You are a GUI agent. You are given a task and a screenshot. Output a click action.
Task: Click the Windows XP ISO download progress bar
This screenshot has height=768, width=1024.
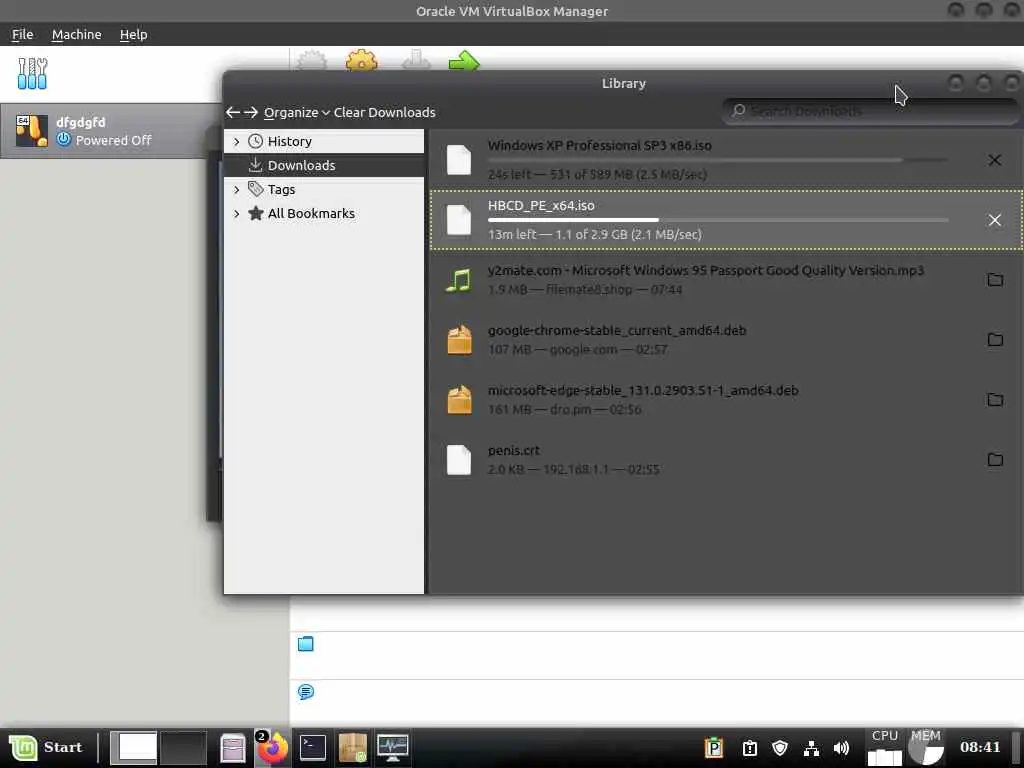(718, 159)
